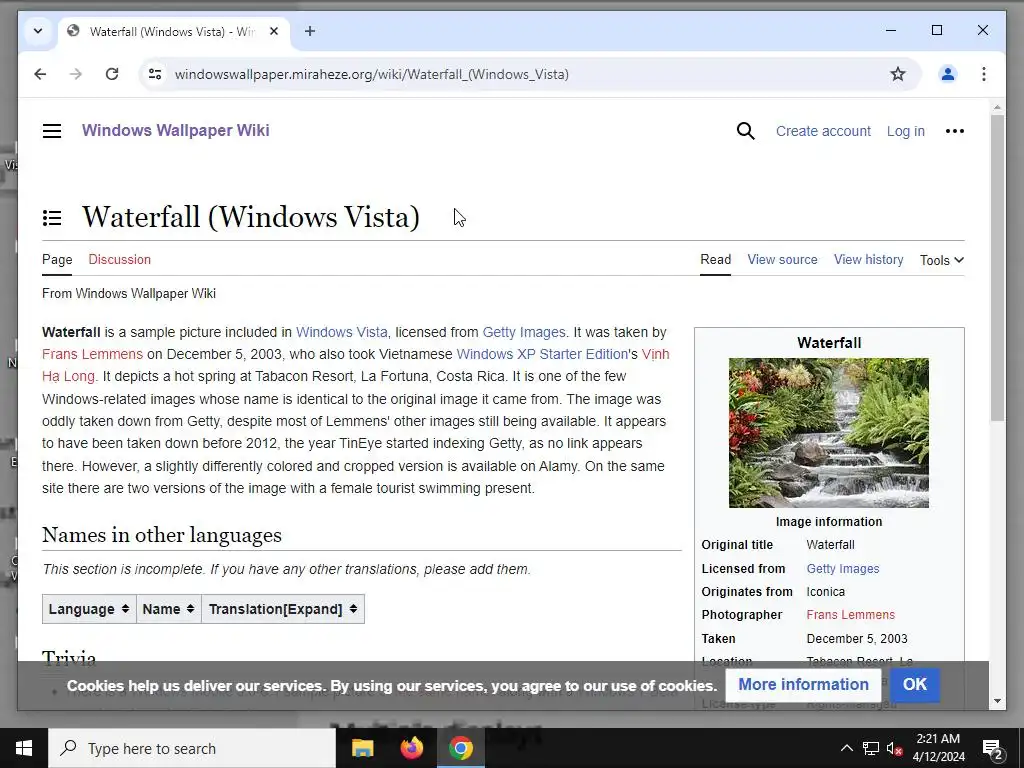Screen dimensions: 1024x768
Task: Open the network status tray icon
Action: [x=871, y=748]
